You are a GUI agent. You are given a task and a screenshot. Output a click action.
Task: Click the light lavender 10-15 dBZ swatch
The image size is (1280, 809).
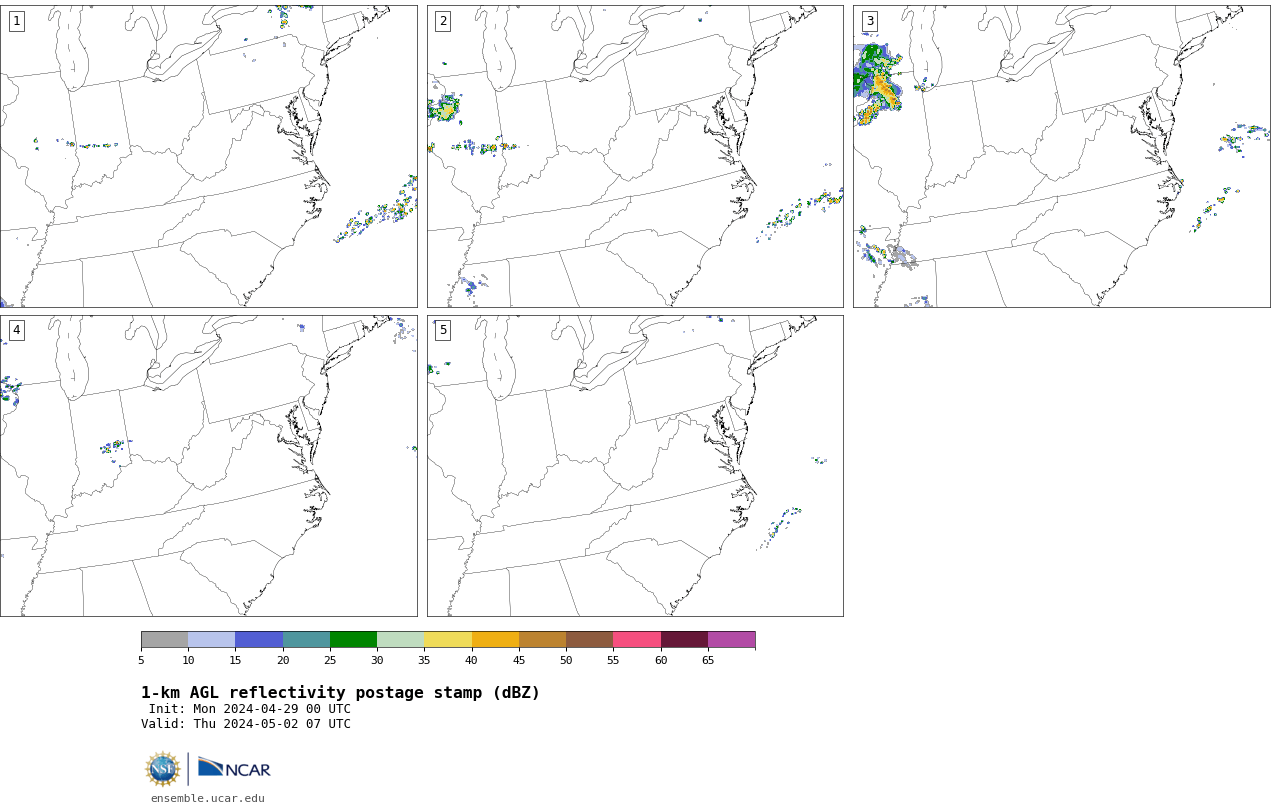coord(211,640)
